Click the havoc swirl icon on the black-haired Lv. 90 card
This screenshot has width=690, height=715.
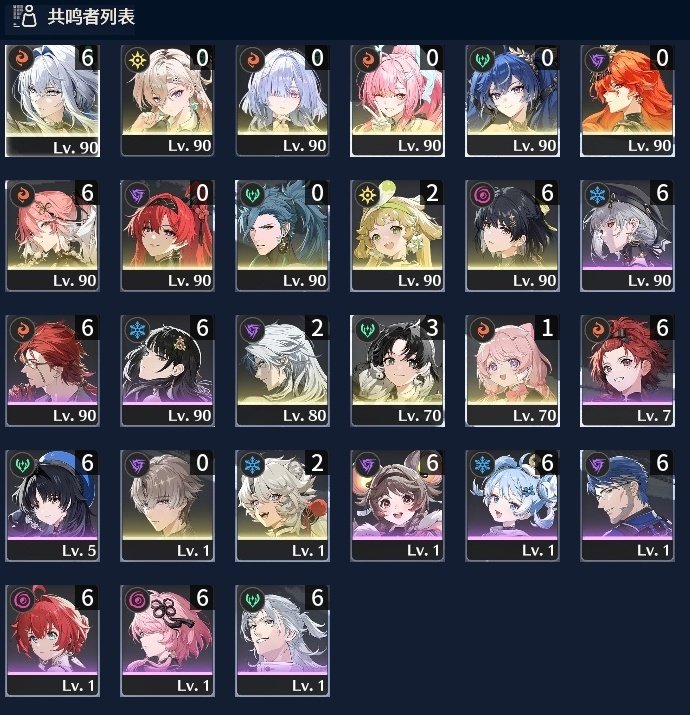point(482,195)
